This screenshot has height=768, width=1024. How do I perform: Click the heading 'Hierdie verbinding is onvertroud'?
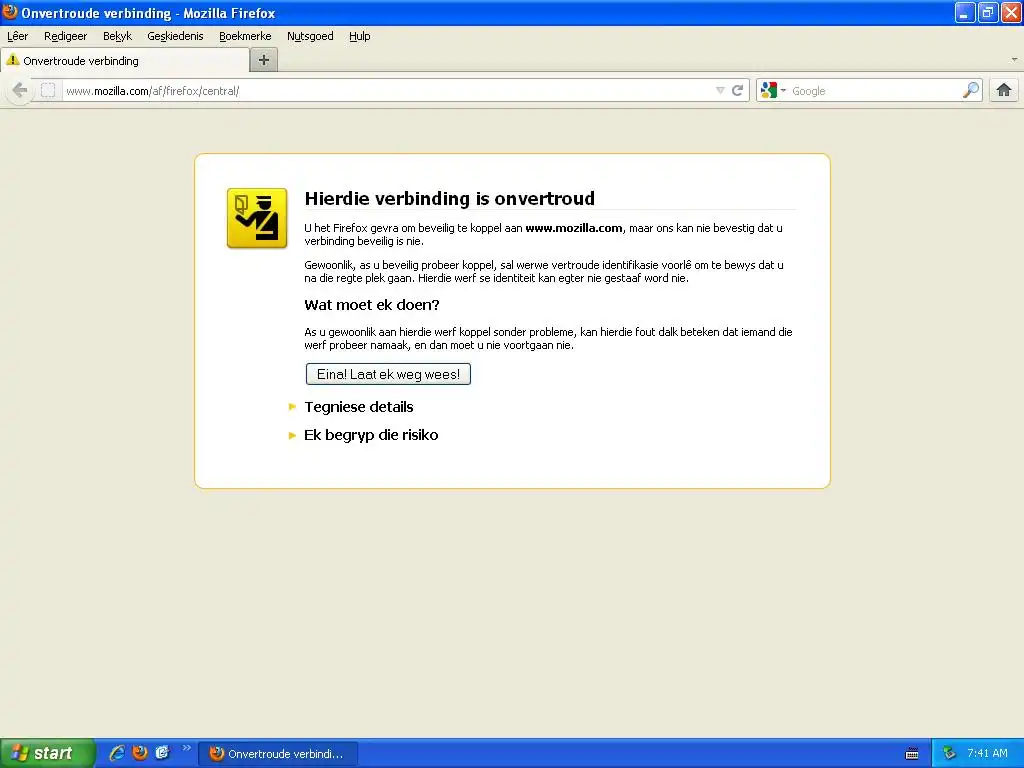(x=449, y=199)
